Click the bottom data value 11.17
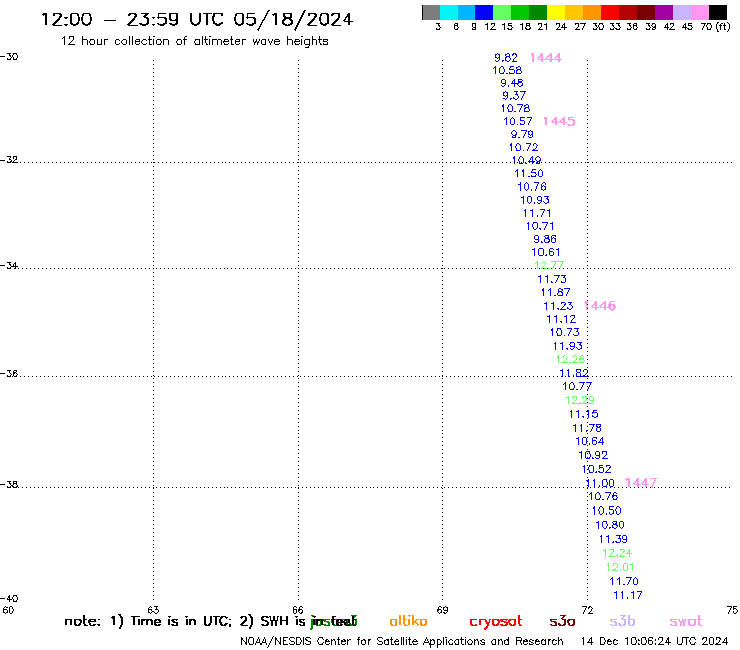 (x=628, y=595)
